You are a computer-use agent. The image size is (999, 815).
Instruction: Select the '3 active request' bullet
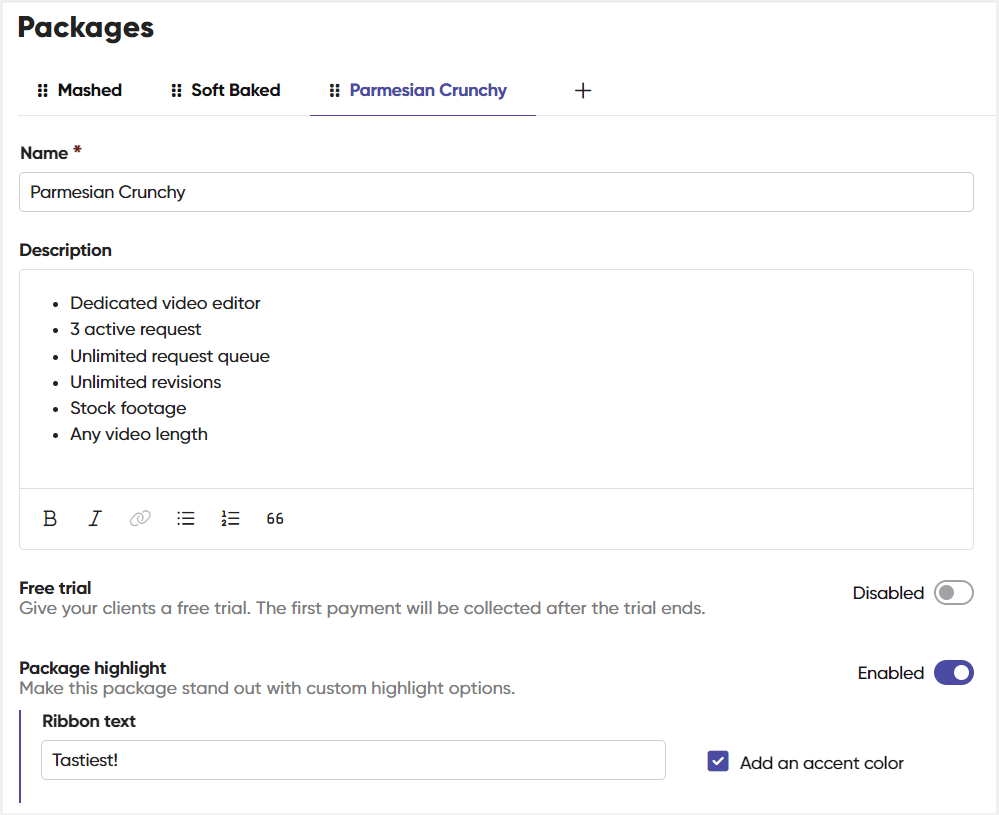tap(136, 329)
